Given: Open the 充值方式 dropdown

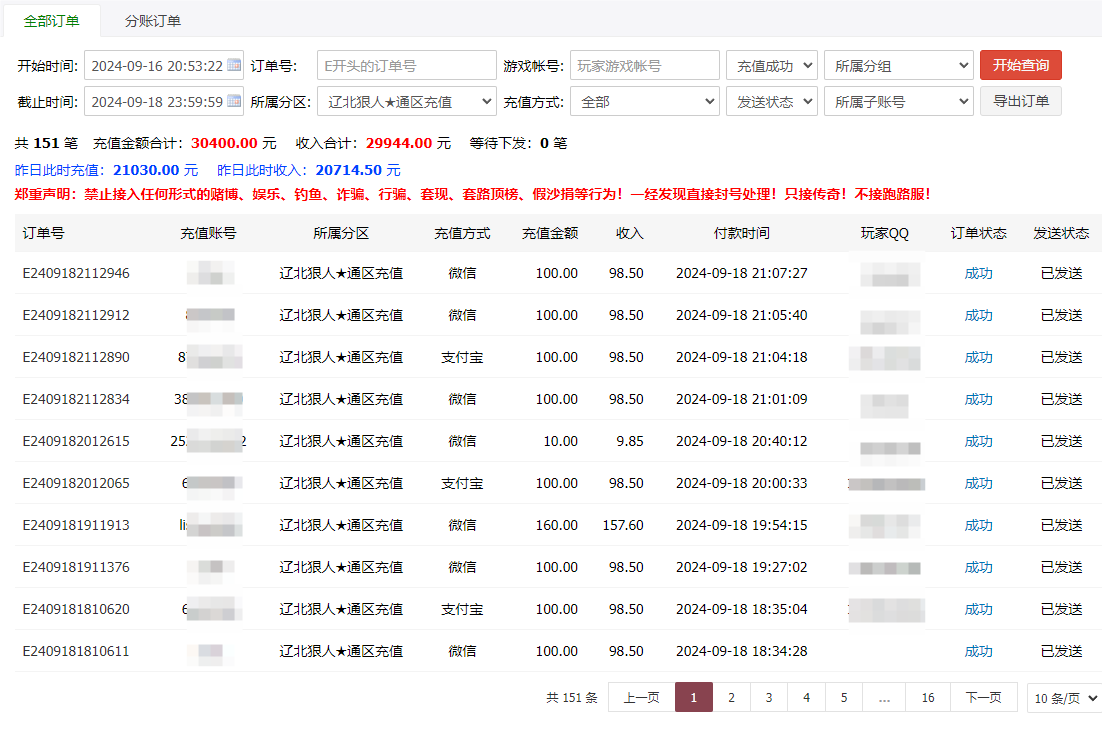Looking at the screenshot, I should [x=644, y=101].
